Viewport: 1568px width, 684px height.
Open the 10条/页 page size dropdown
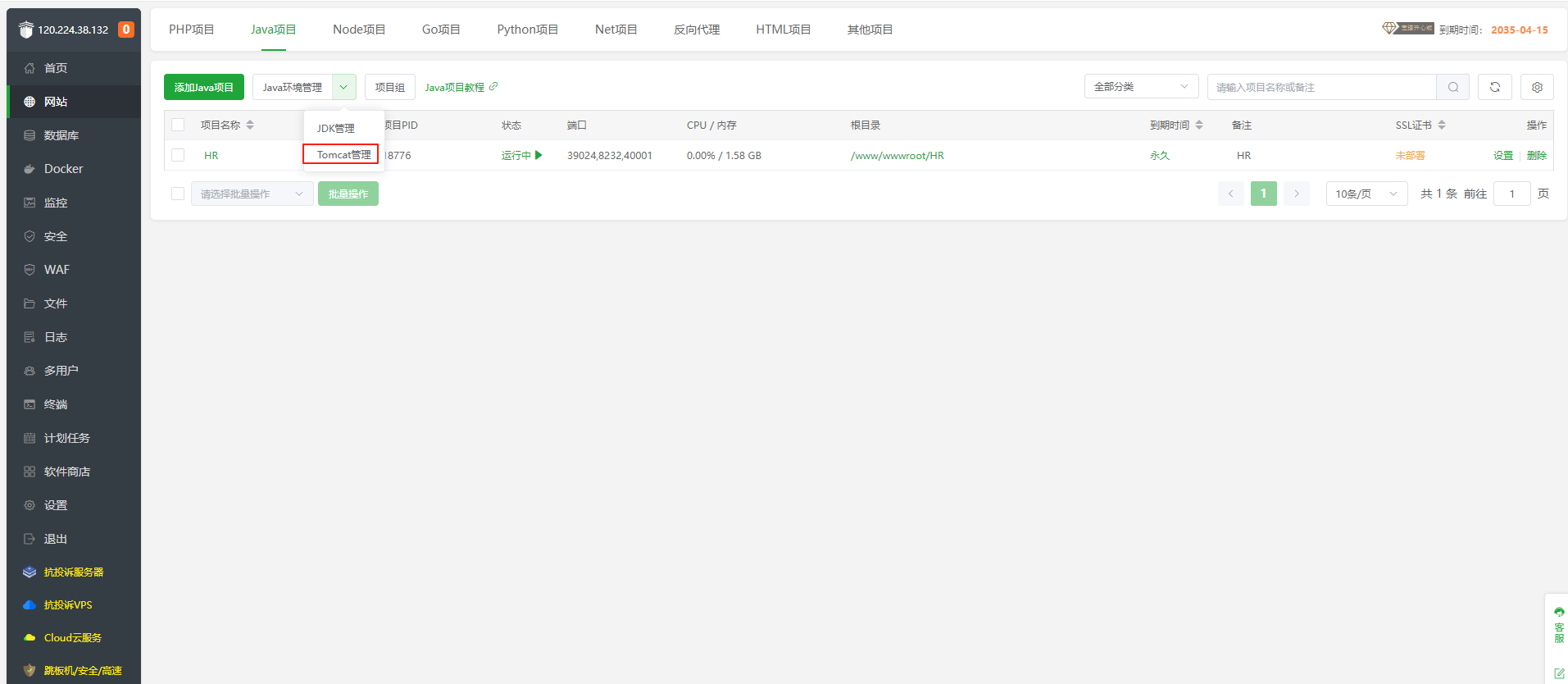pos(1366,194)
